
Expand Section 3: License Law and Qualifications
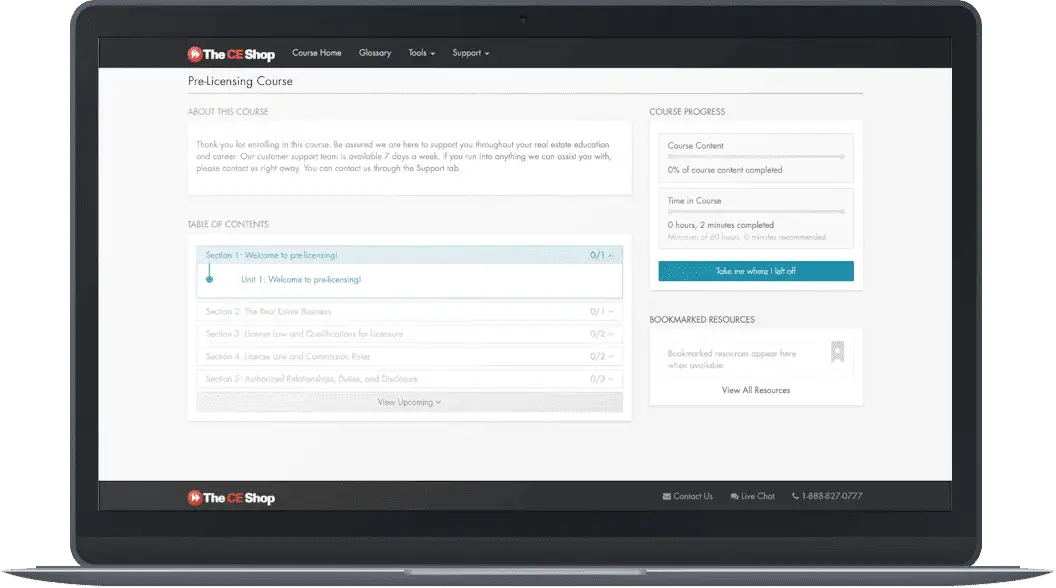click(409, 334)
